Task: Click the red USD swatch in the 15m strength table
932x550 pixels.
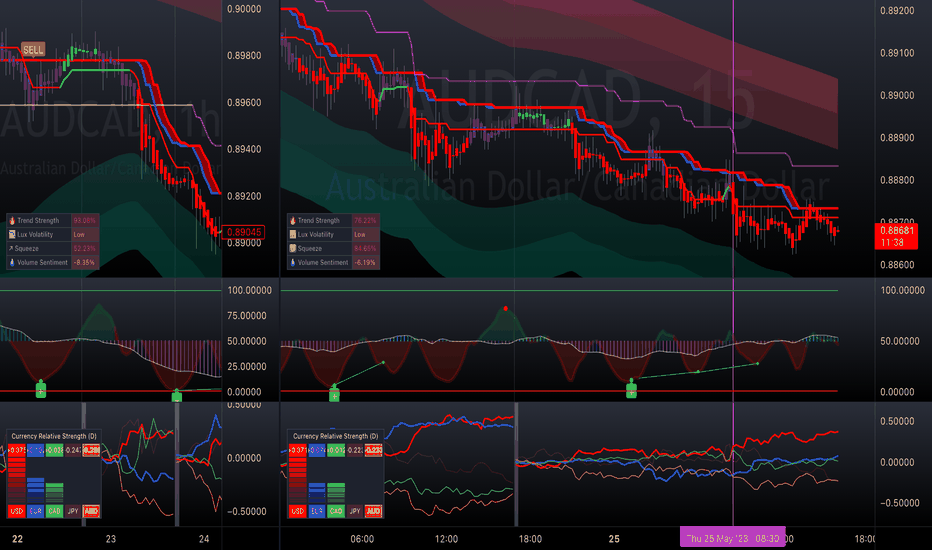Action: 298,511
